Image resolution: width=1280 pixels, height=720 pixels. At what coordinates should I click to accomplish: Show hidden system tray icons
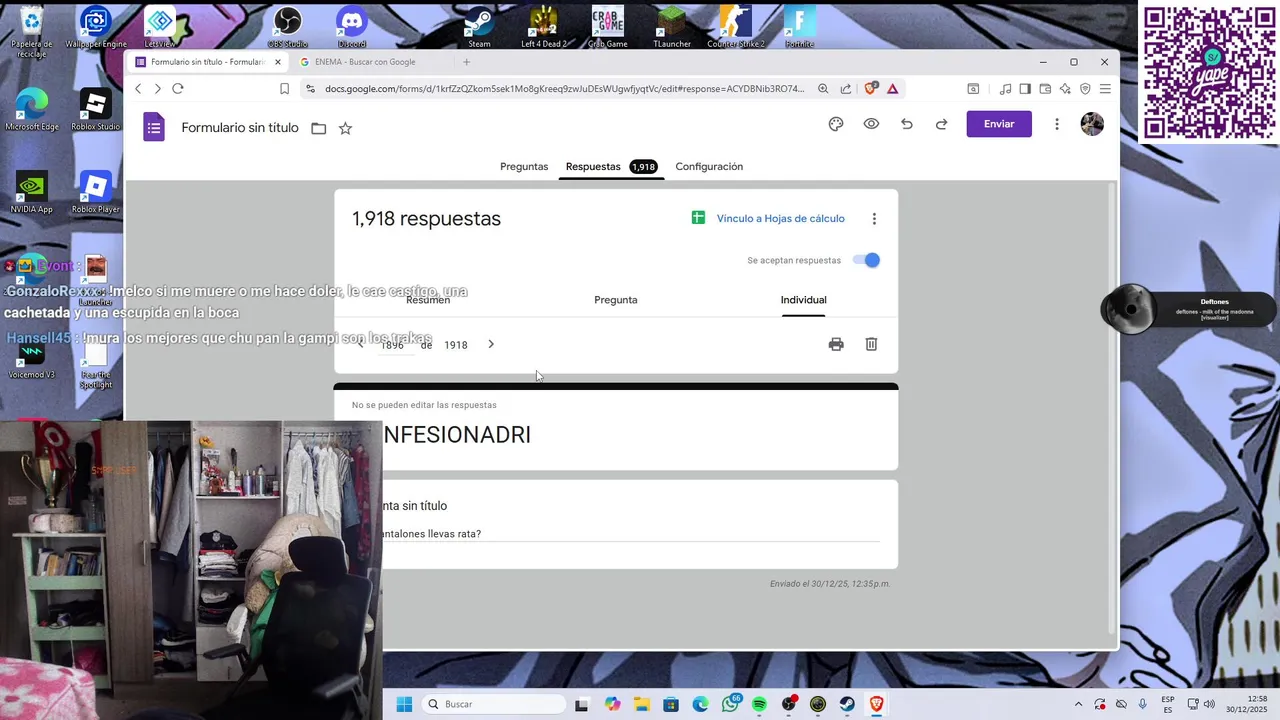click(1078, 704)
